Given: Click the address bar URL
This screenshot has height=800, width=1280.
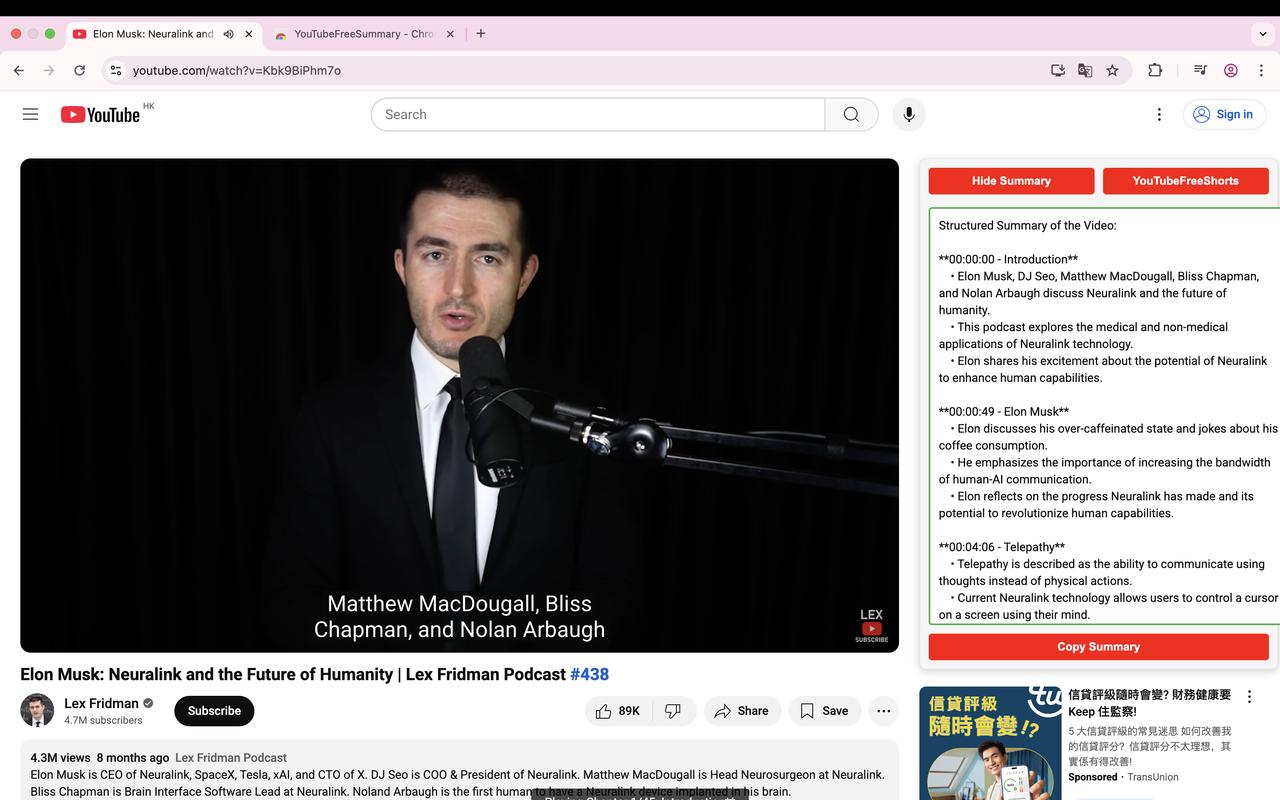Looking at the screenshot, I should pos(237,70).
